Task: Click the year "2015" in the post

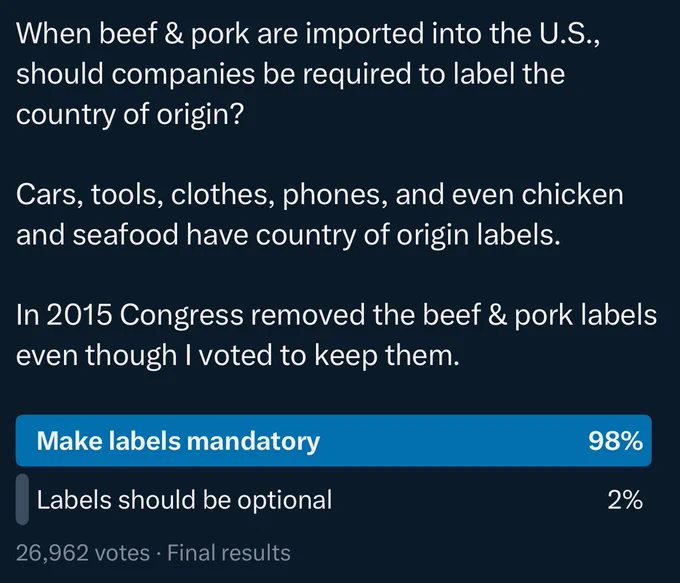Action: [x=79, y=315]
